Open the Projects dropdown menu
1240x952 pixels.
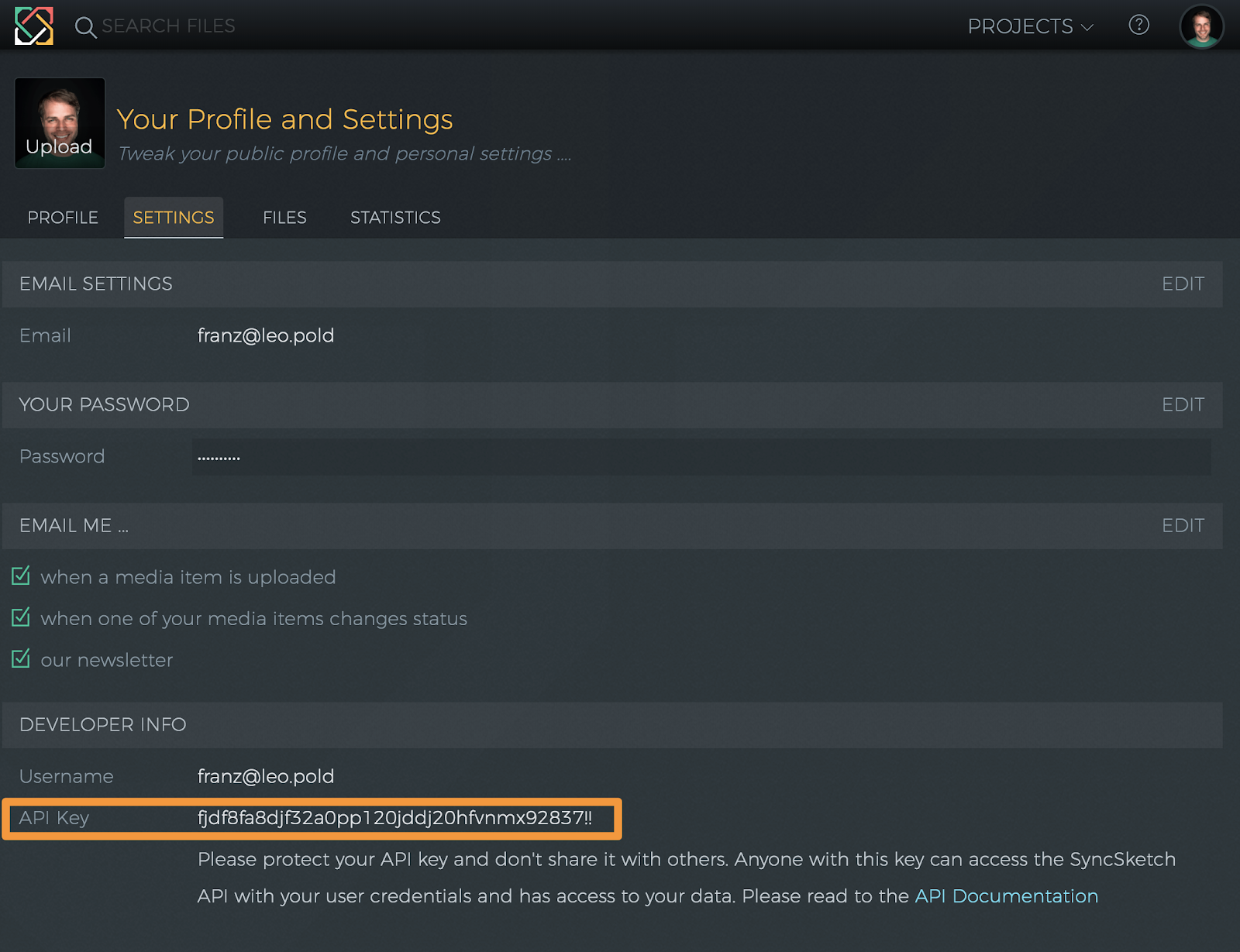[x=1030, y=26]
